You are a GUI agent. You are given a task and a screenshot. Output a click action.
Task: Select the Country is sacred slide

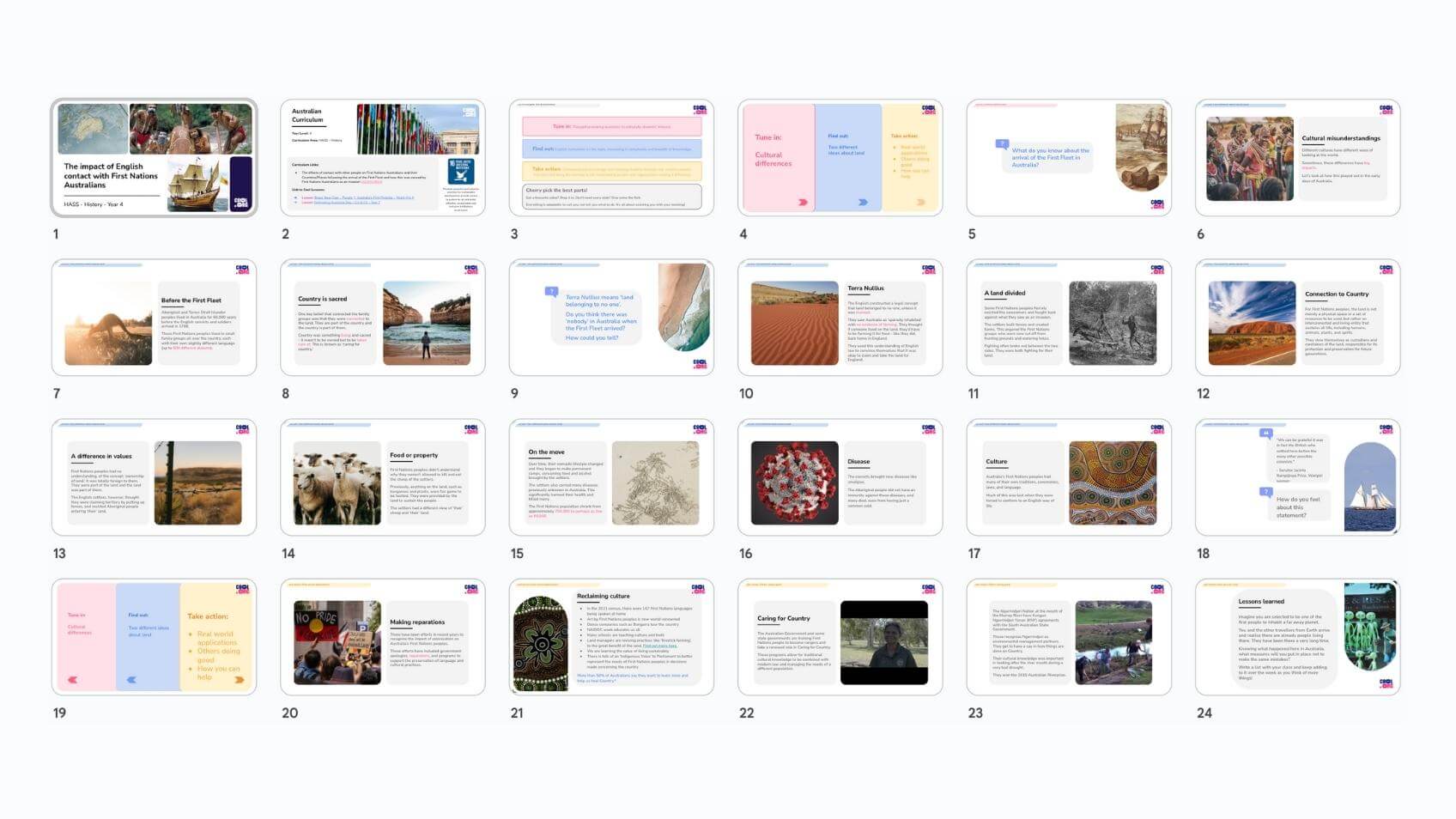coord(382,318)
